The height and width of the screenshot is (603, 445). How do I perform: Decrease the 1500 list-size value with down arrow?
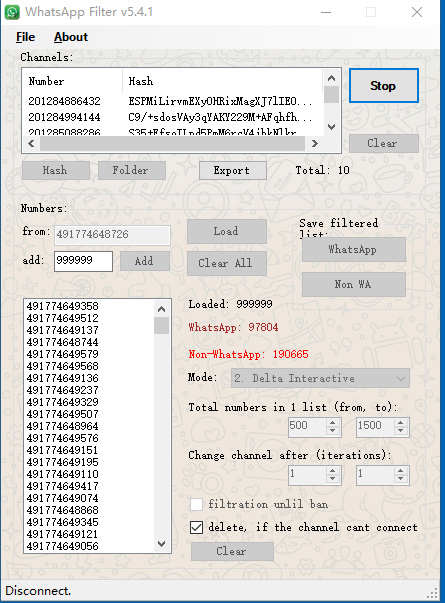coord(401,431)
